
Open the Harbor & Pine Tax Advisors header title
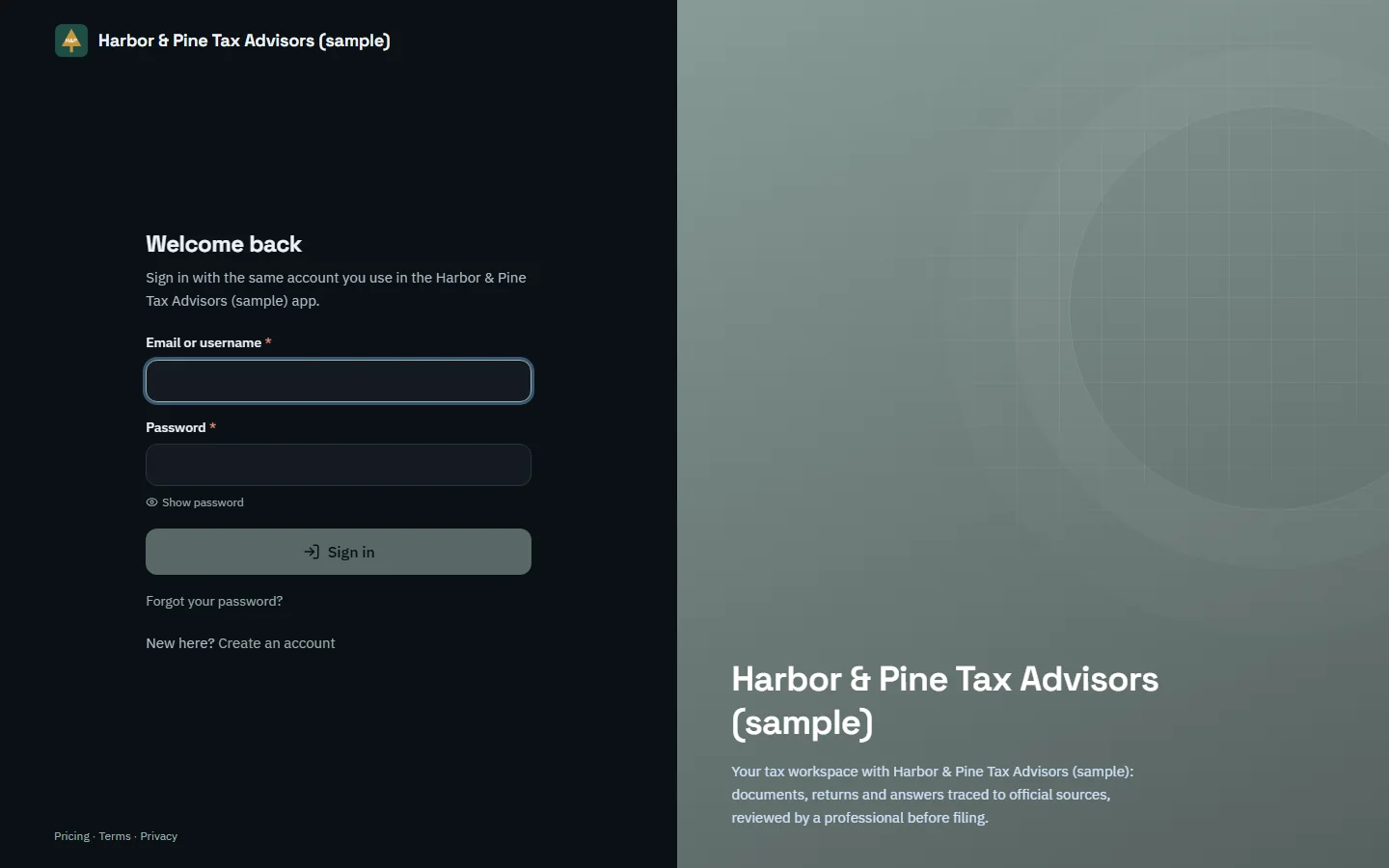click(244, 41)
